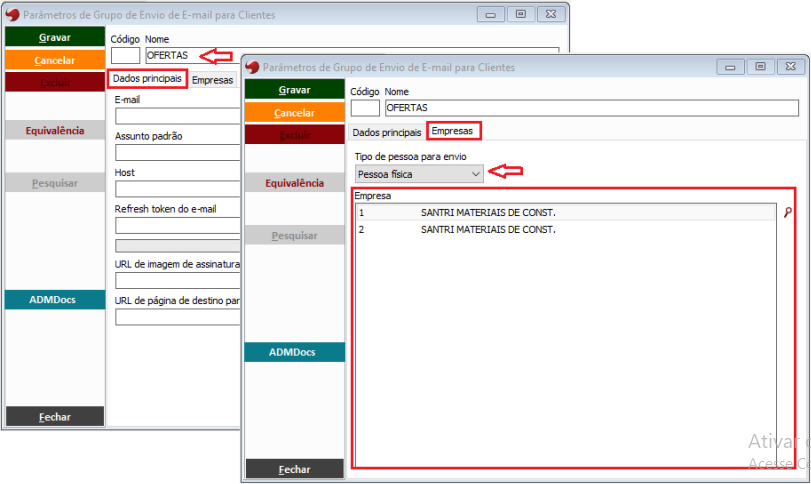Minimize the front Parâmetros window

(x=730, y=67)
